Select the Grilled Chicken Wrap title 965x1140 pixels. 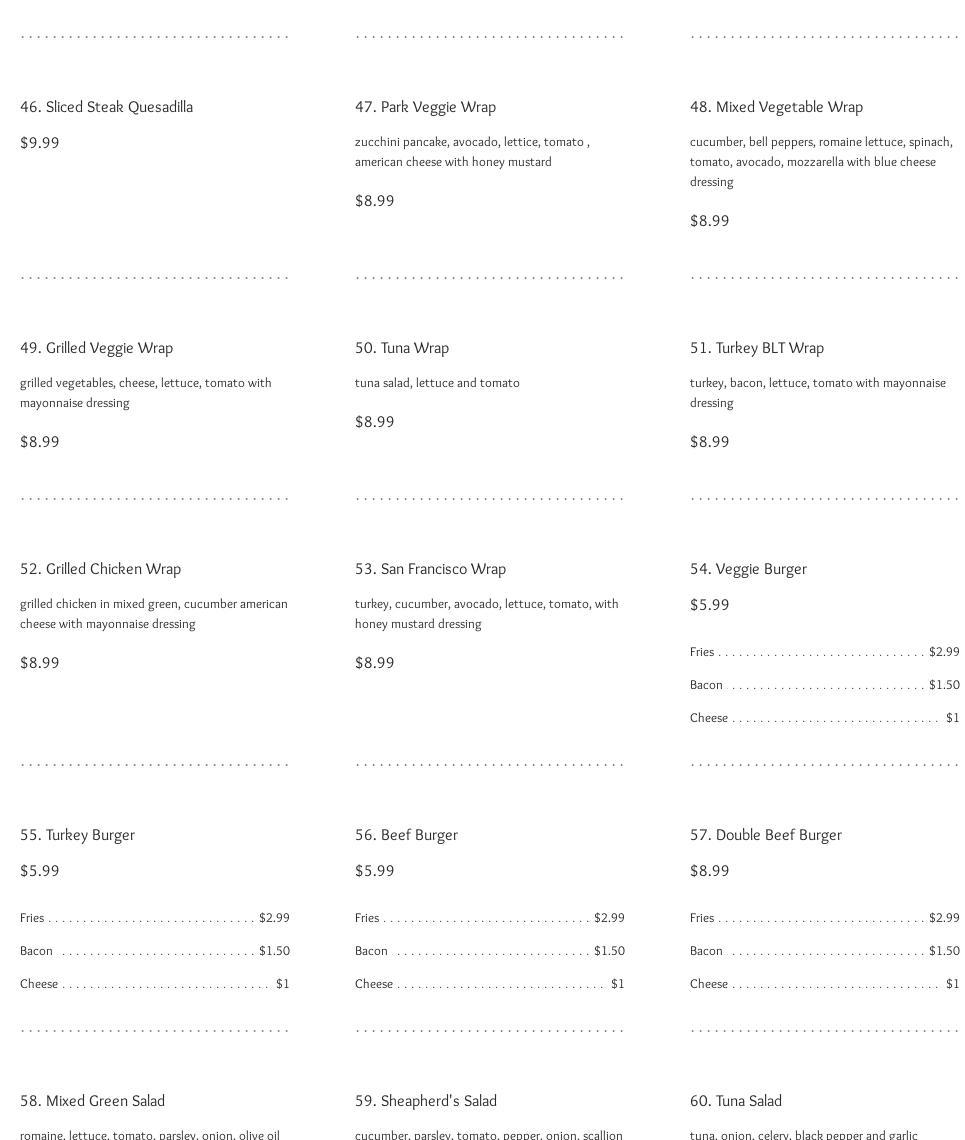100,569
